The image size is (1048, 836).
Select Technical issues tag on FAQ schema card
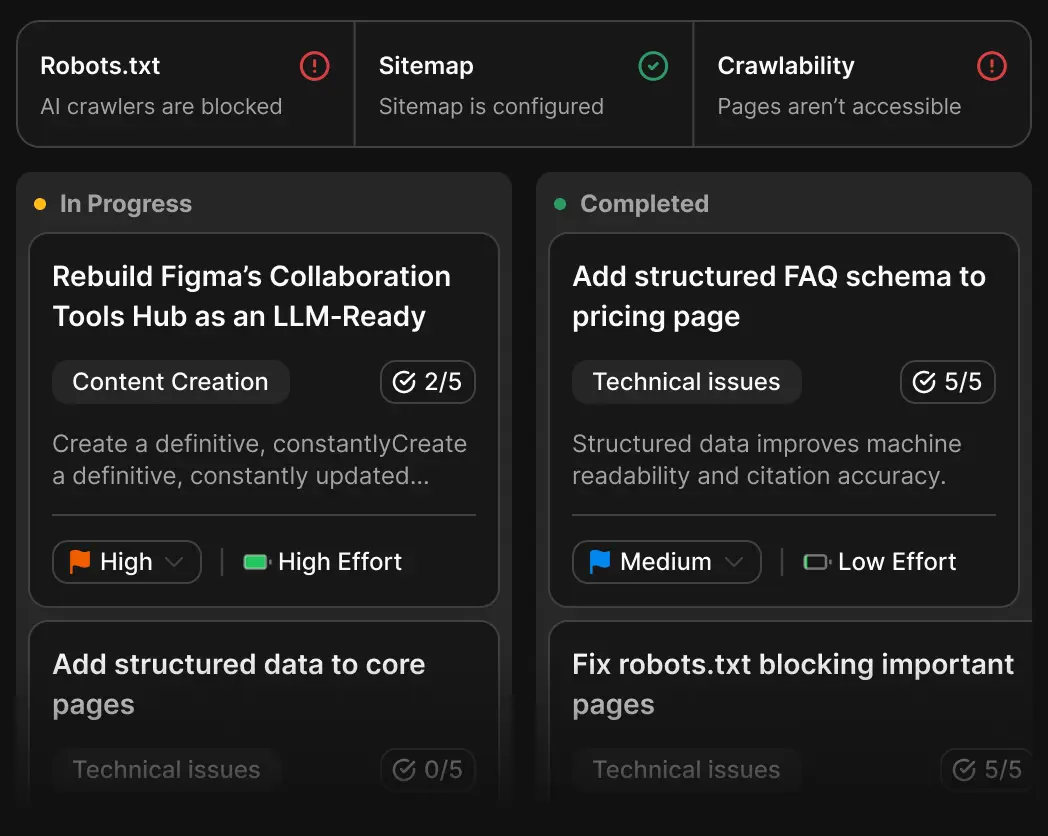click(x=686, y=382)
